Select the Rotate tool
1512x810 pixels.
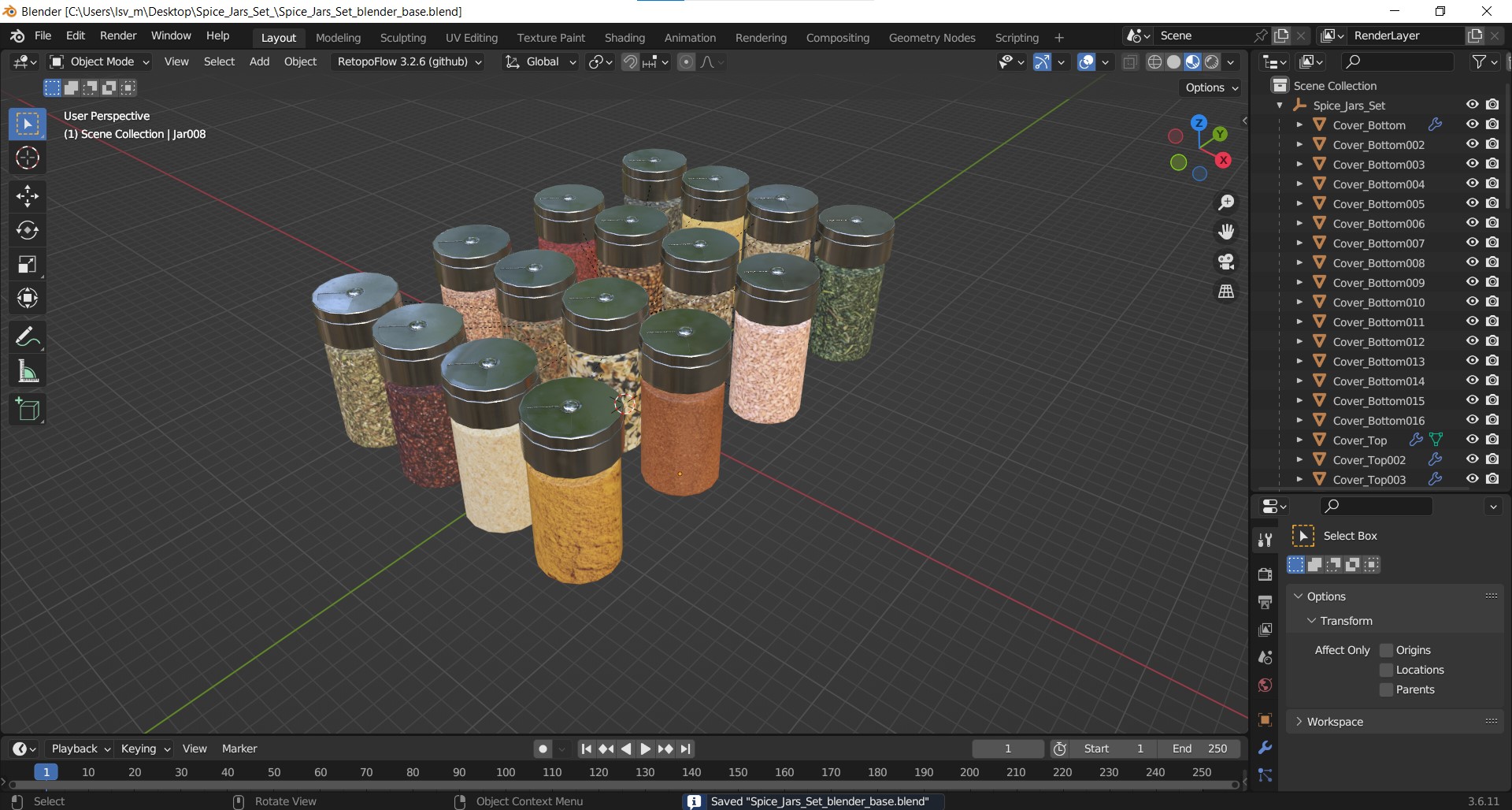click(28, 230)
